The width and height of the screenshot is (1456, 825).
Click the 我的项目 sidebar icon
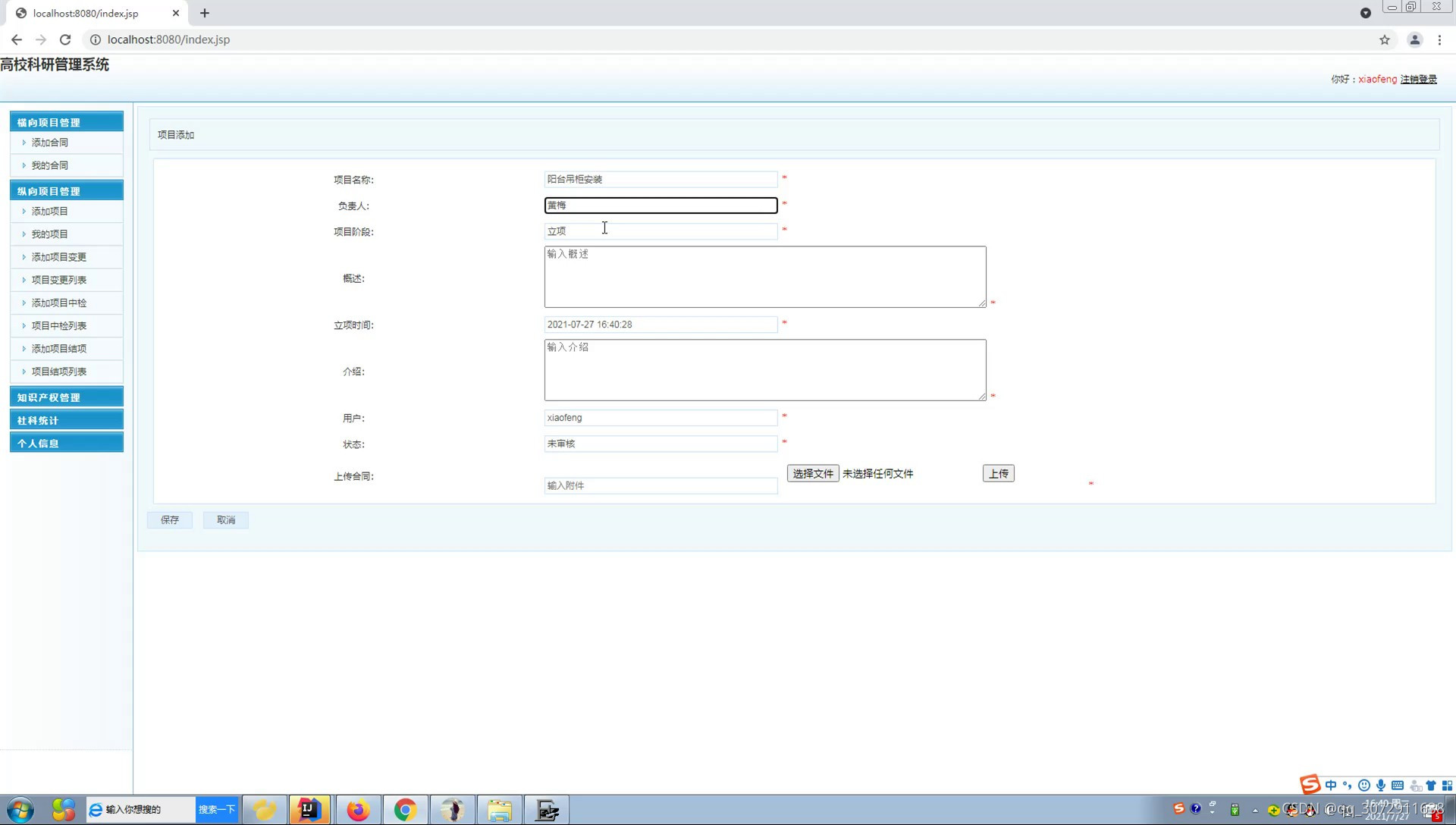[50, 233]
